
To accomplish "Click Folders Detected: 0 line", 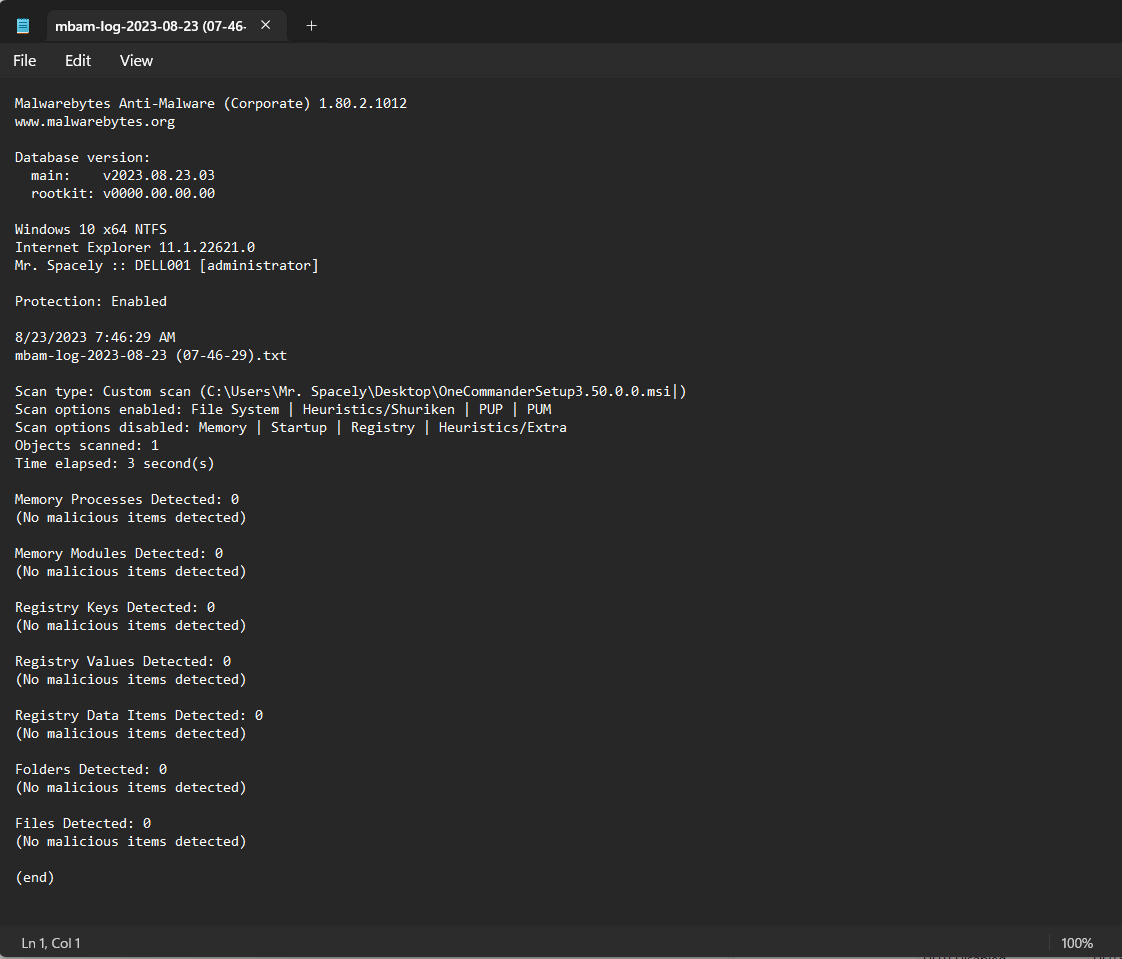I will tap(91, 769).
